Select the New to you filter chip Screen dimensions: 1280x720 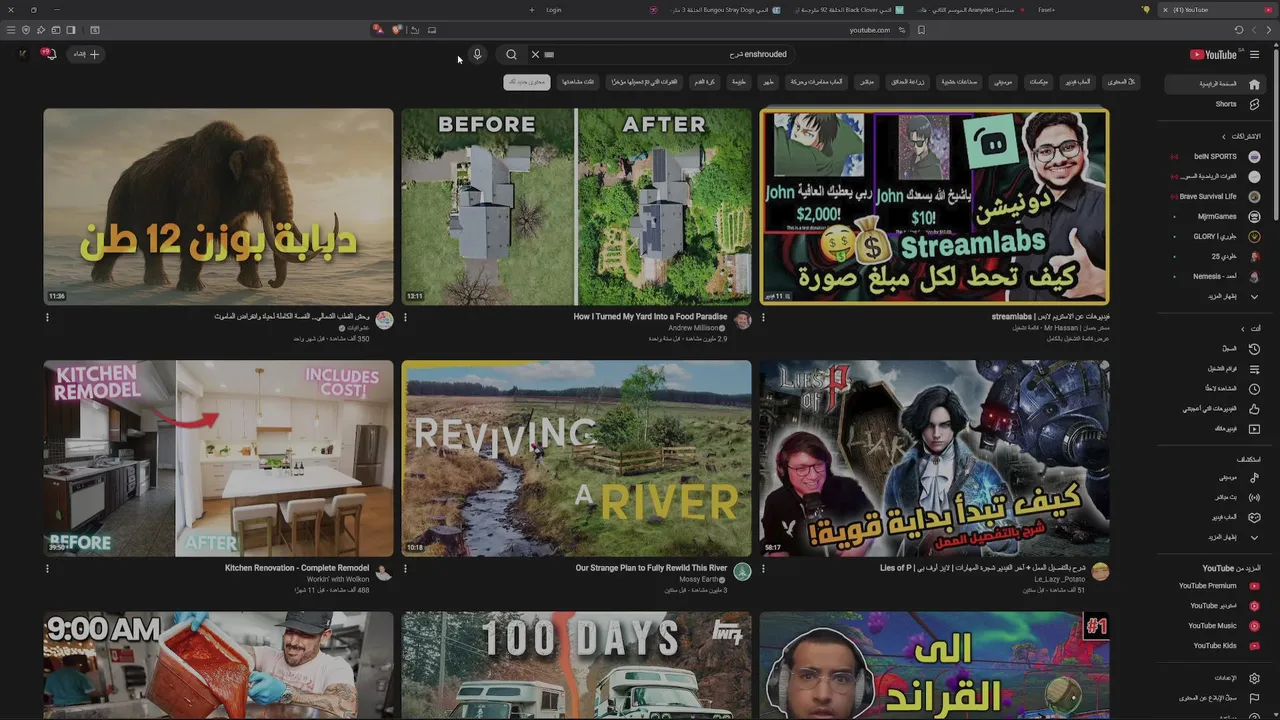(x=527, y=82)
